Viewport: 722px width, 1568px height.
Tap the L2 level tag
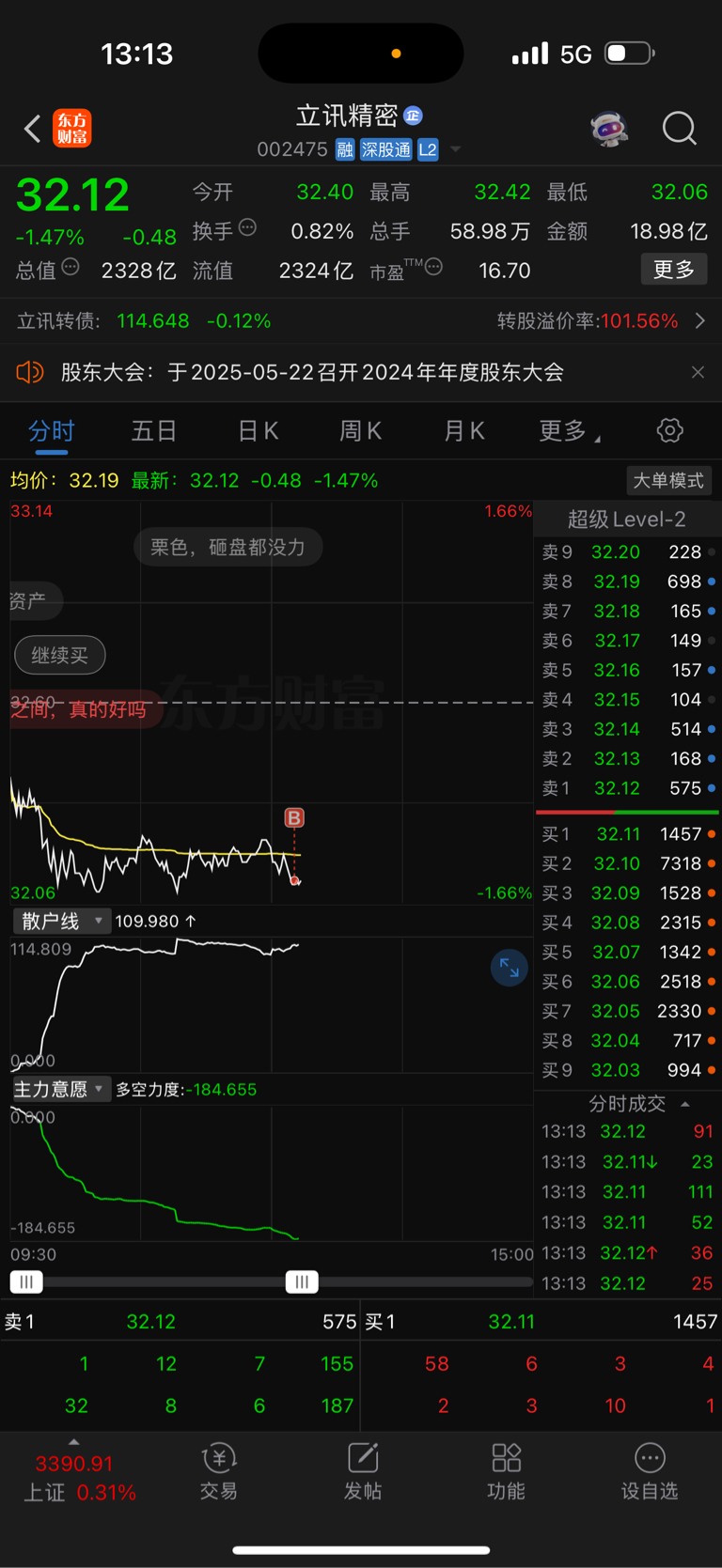[428, 149]
